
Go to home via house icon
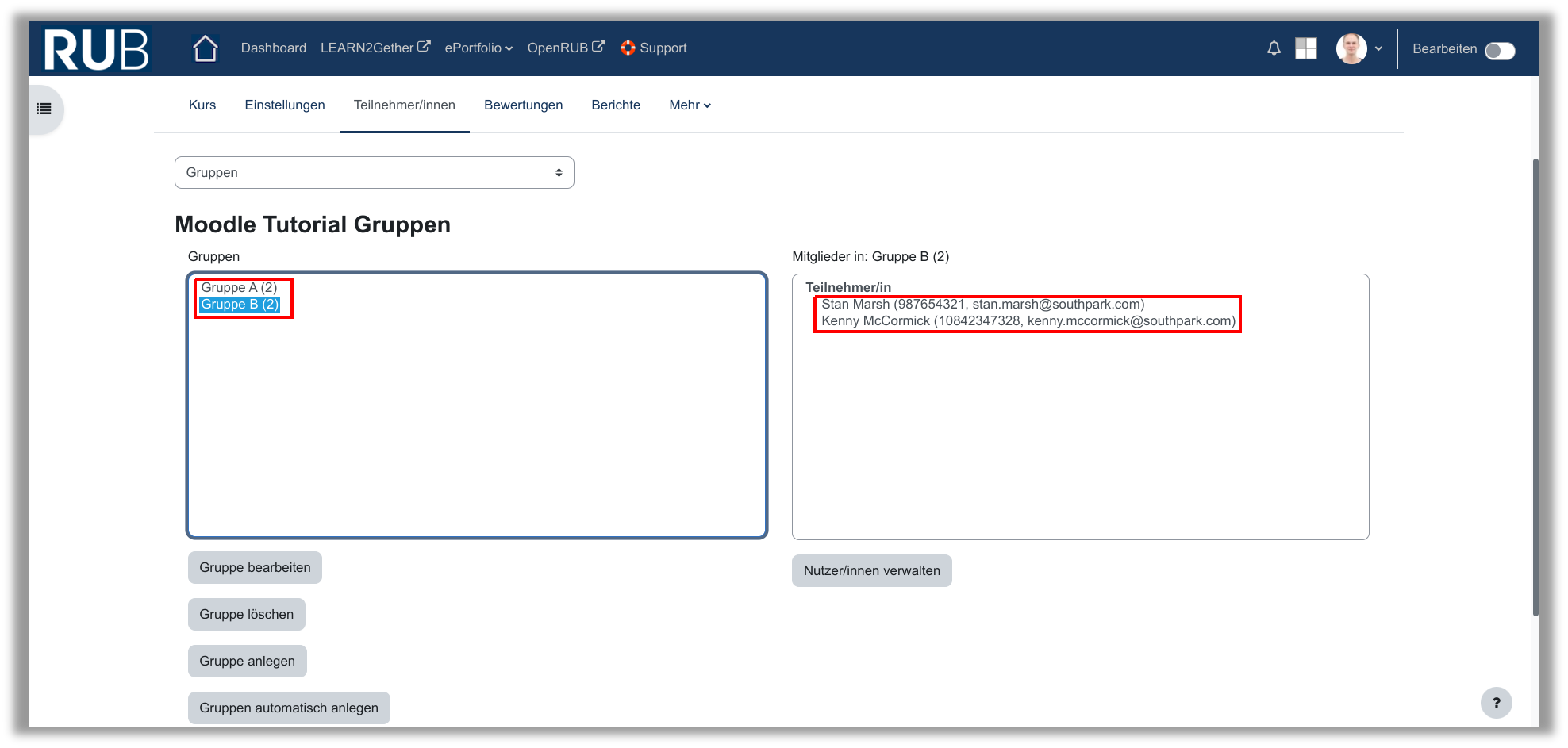point(206,48)
